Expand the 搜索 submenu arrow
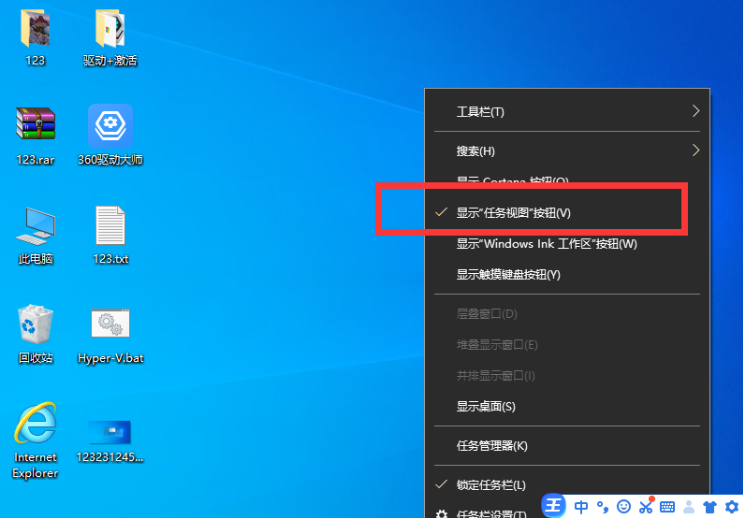 click(x=696, y=150)
